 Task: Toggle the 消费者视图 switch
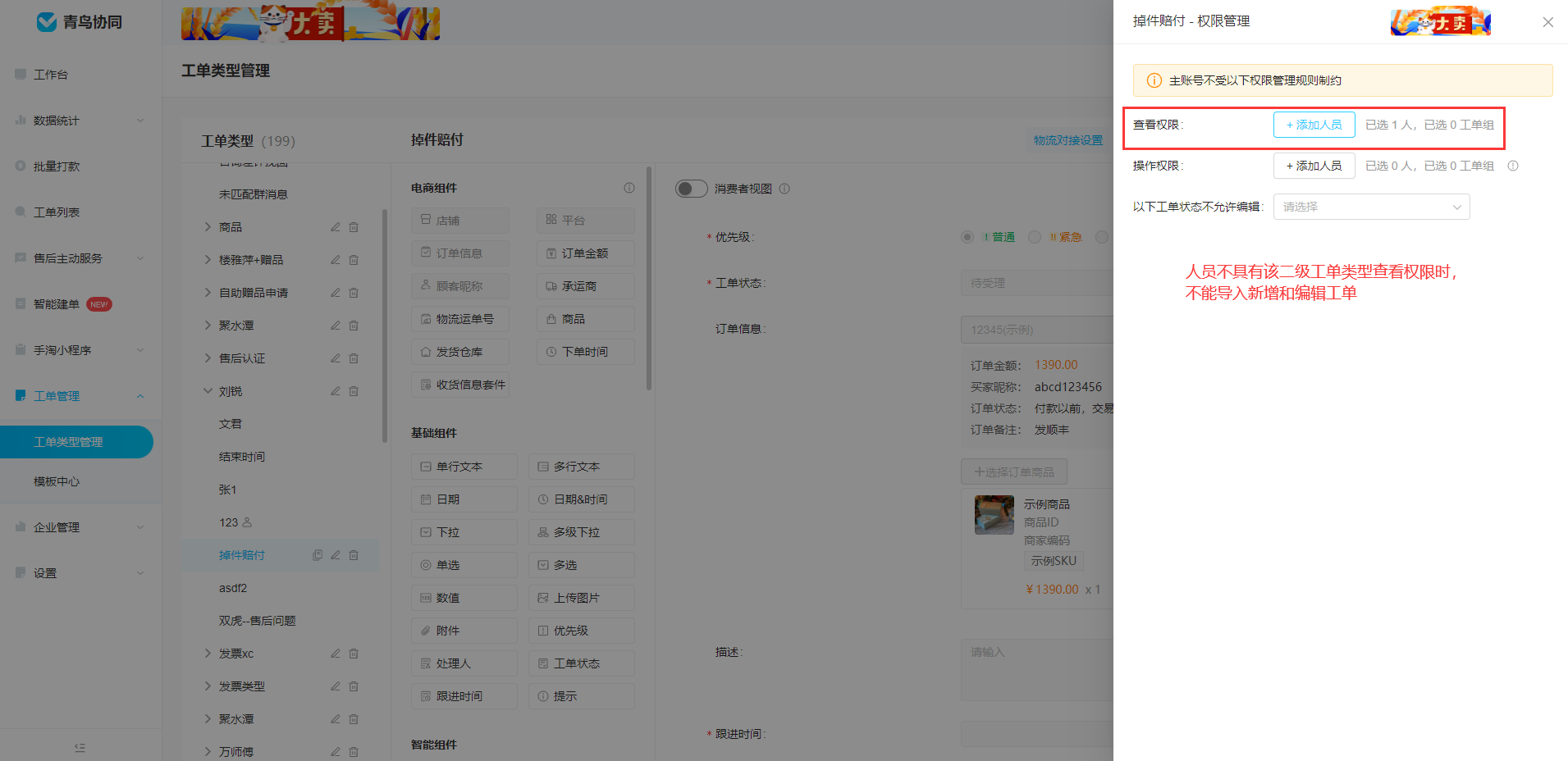click(x=691, y=189)
